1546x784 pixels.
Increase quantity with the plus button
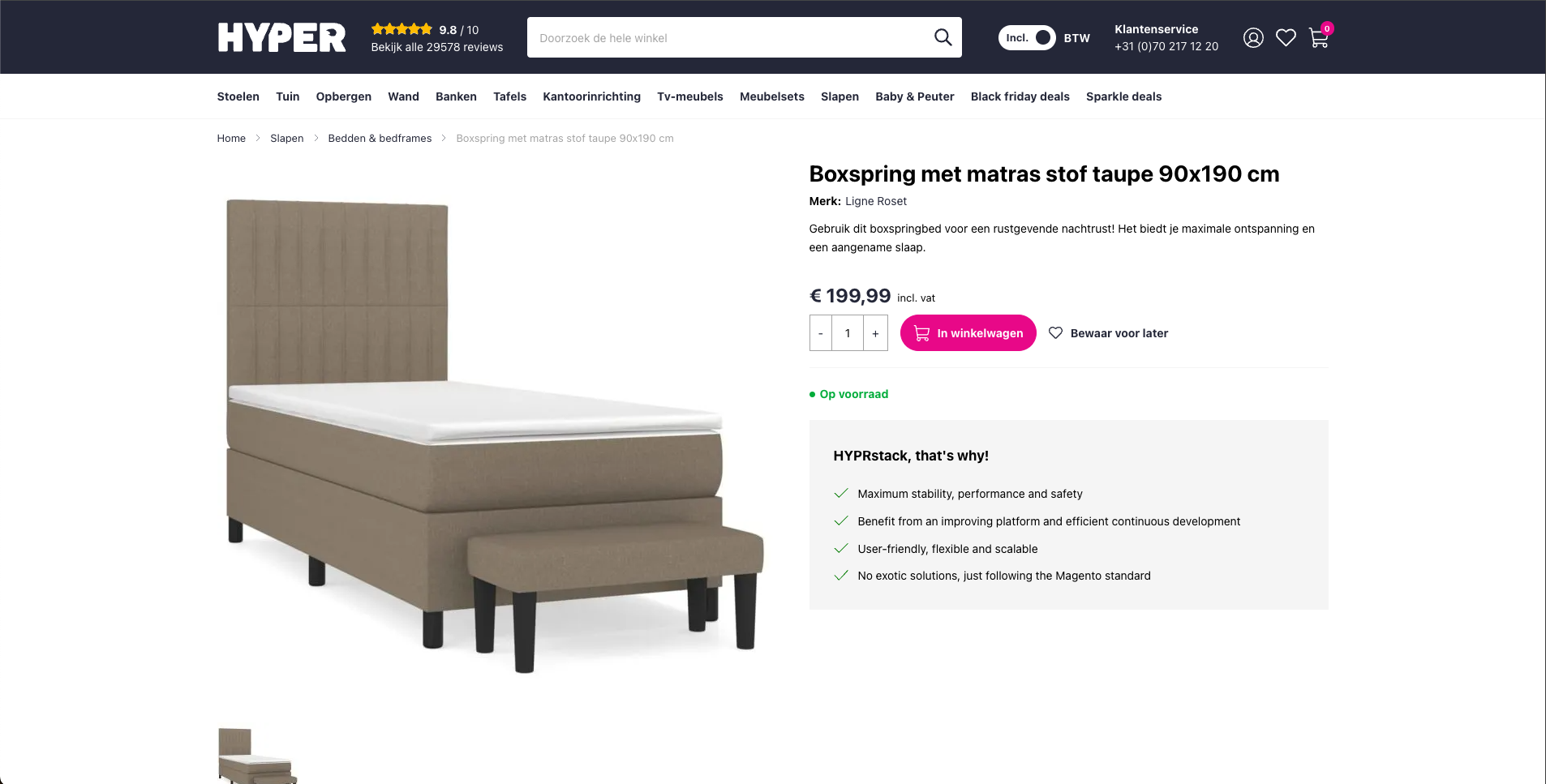pyautogui.click(x=875, y=333)
